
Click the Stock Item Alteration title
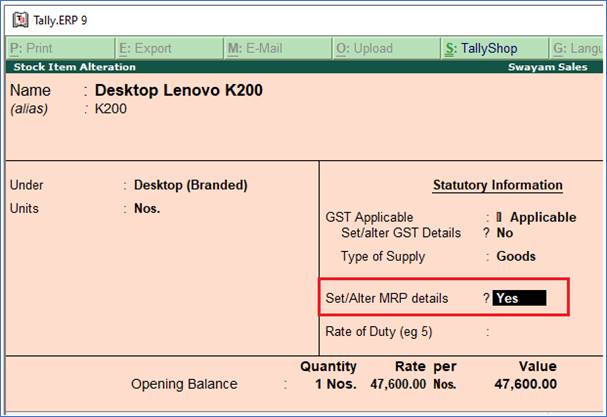point(75,67)
